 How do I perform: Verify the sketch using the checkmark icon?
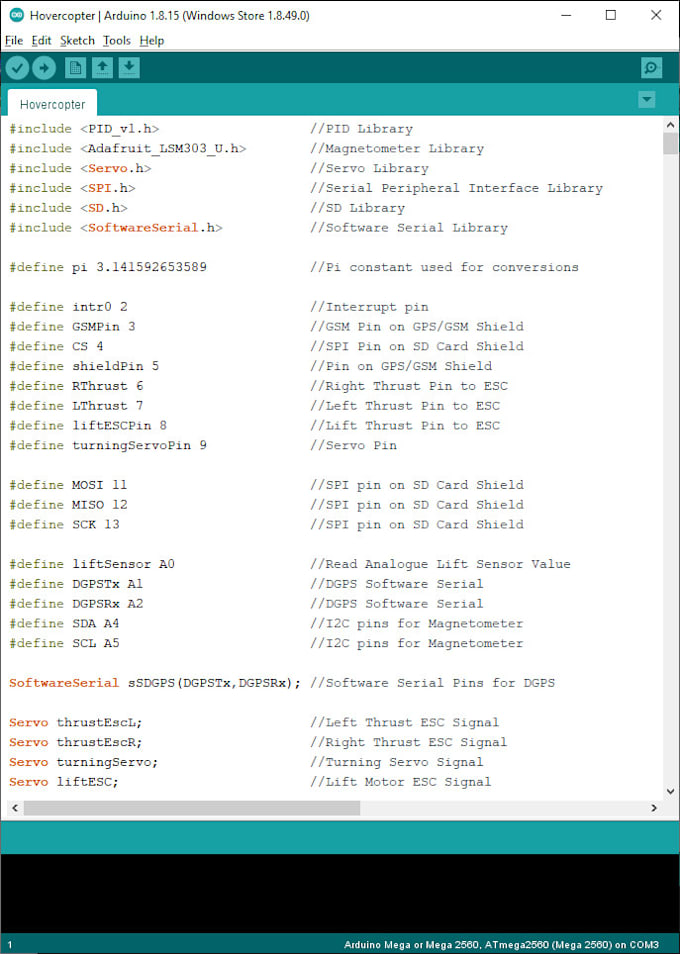(x=17, y=67)
